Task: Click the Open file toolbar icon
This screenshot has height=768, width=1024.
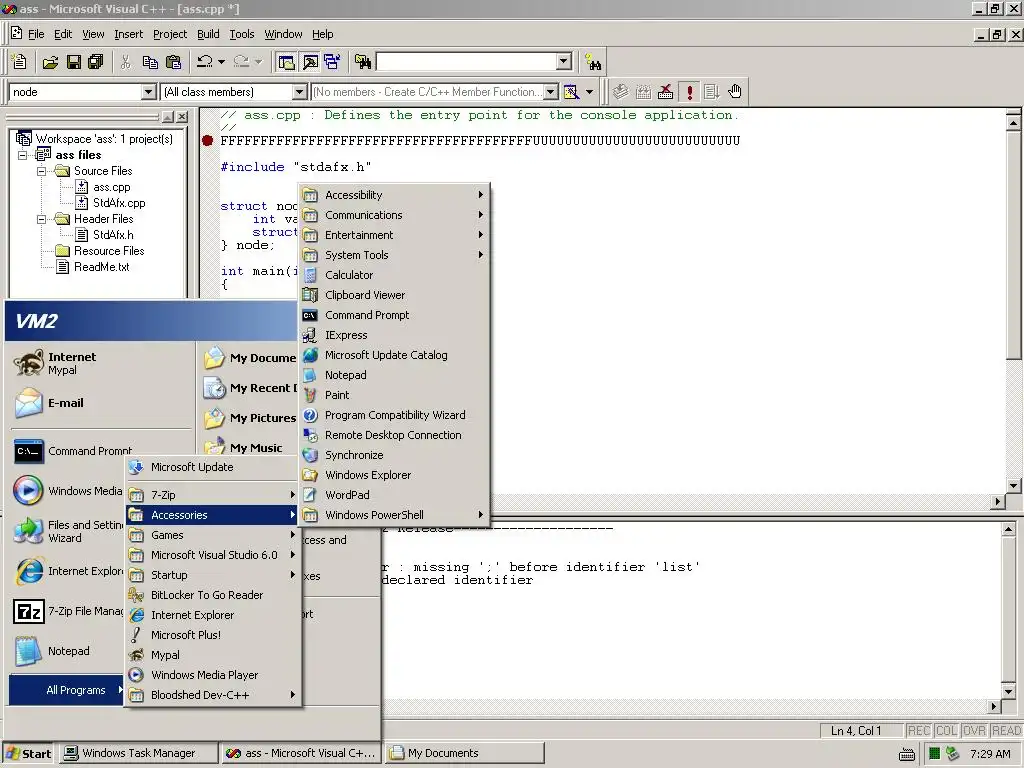Action: pos(50,62)
